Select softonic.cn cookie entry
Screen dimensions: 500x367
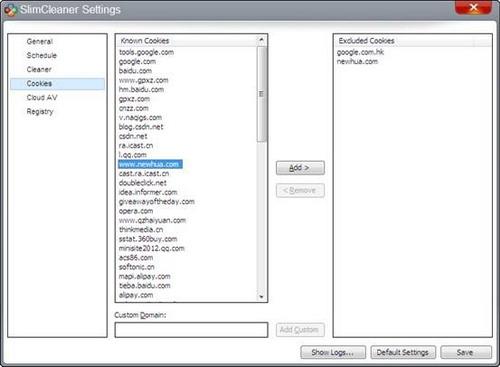pos(137,267)
